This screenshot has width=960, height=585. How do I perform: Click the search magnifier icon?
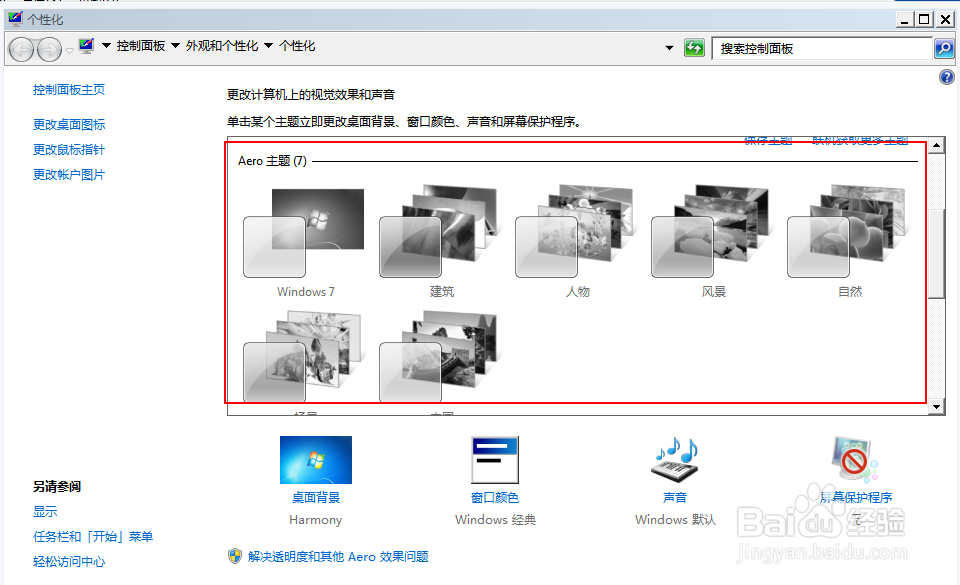point(944,48)
